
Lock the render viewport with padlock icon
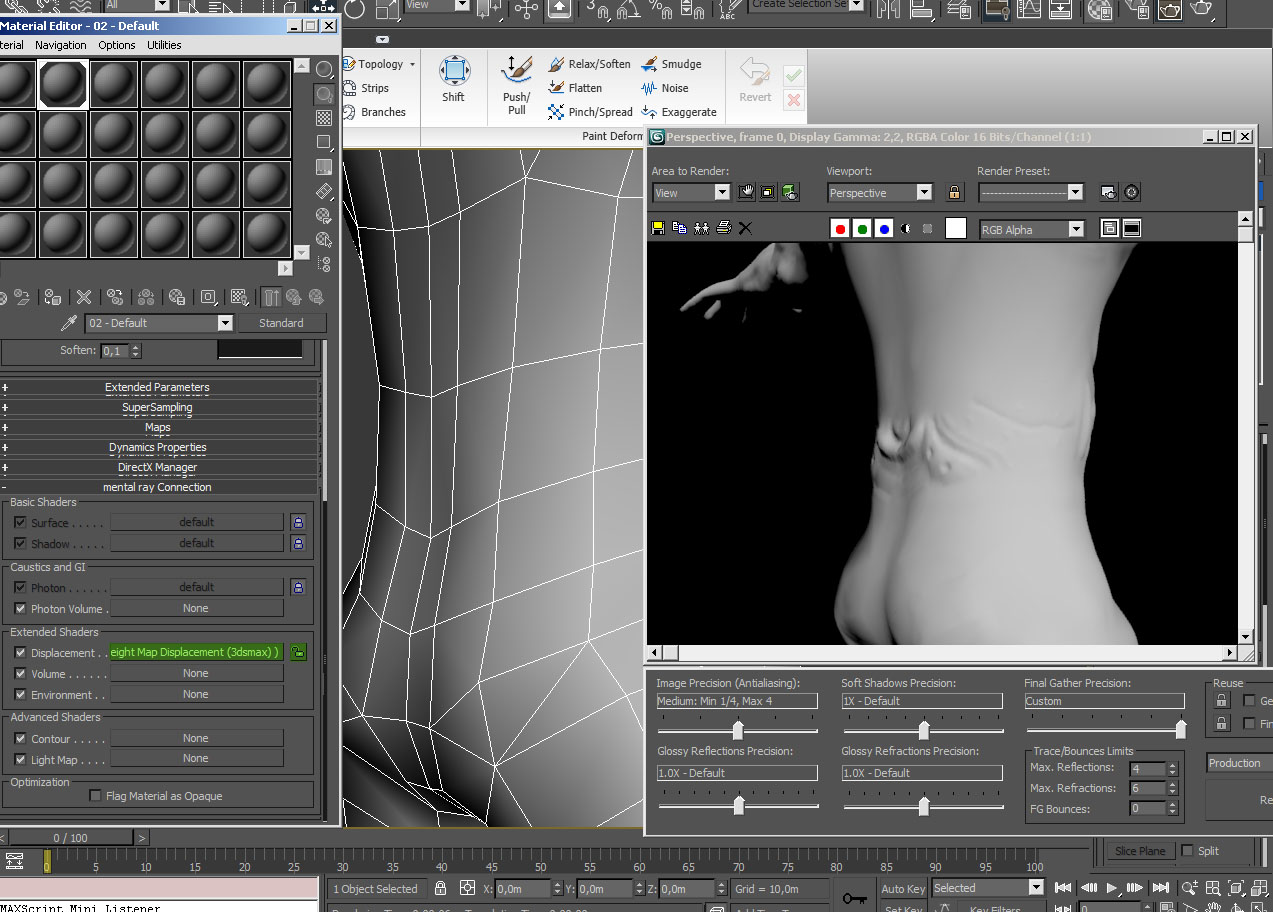tap(954, 192)
